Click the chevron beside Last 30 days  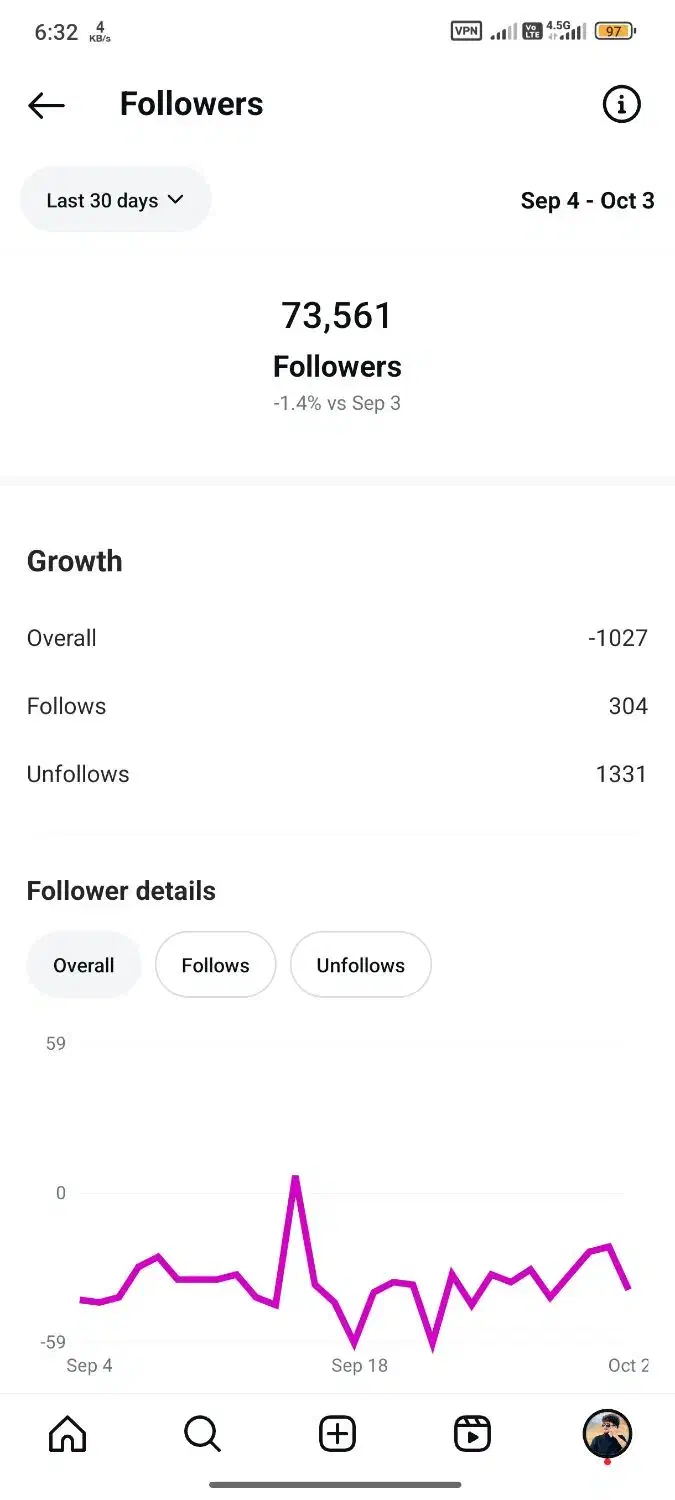[176, 199]
